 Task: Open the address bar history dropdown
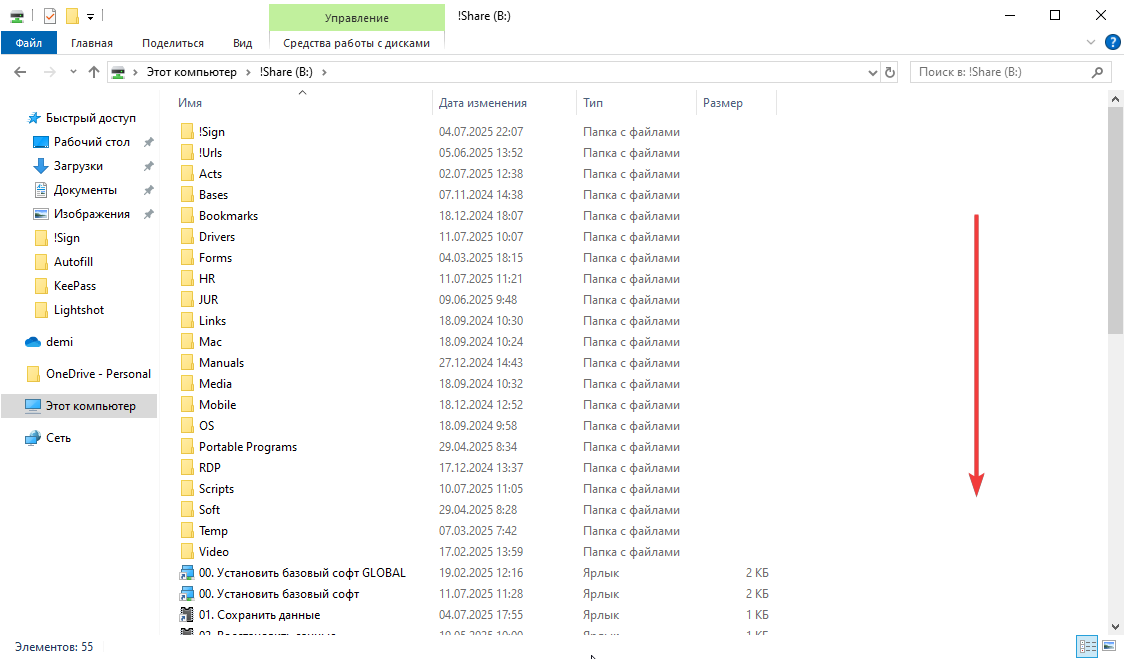[x=871, y=72]
